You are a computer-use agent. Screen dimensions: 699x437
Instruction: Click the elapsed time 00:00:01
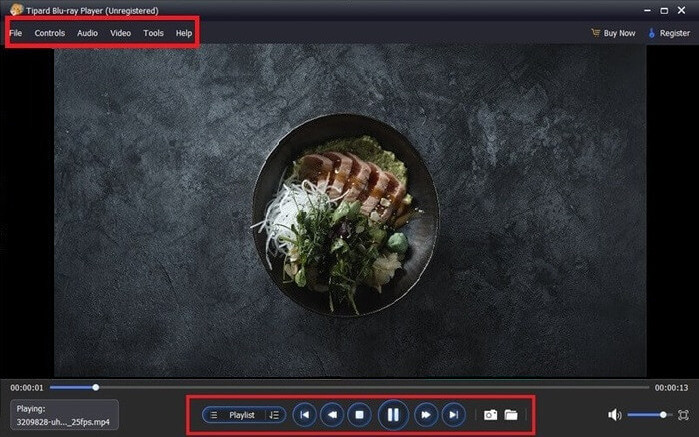(x=27, y=388)
